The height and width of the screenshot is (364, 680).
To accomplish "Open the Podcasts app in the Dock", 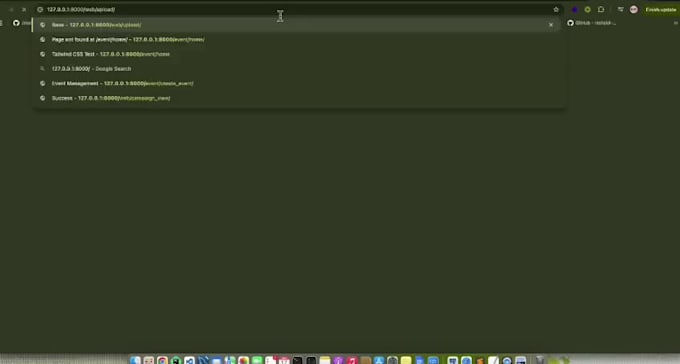I will click(x=338, y=360).
